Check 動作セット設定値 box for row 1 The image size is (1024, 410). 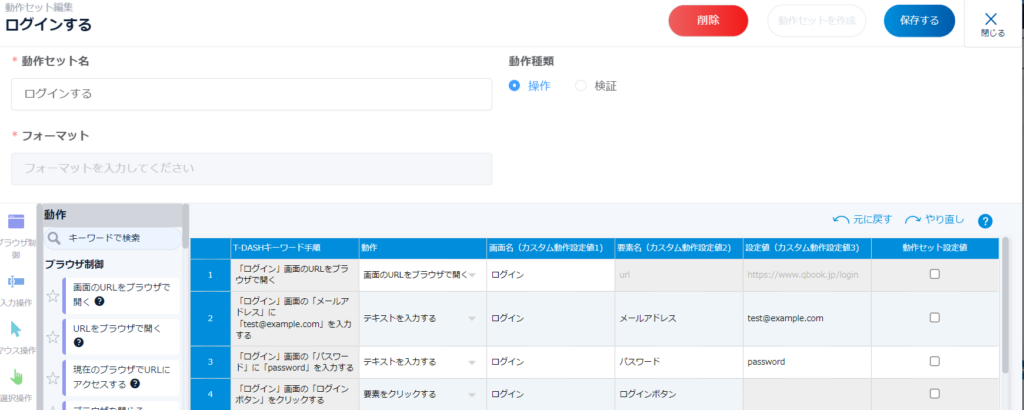pyautogui.click(x=934, y=274)
